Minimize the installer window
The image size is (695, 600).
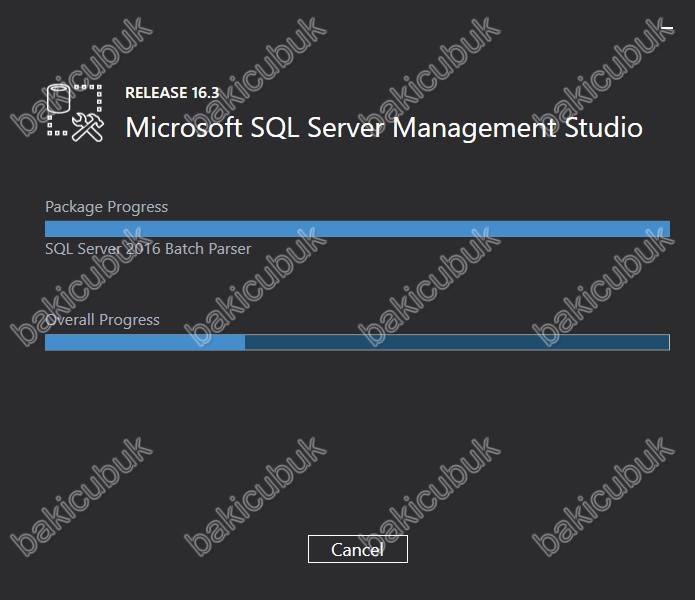point(667,28)
